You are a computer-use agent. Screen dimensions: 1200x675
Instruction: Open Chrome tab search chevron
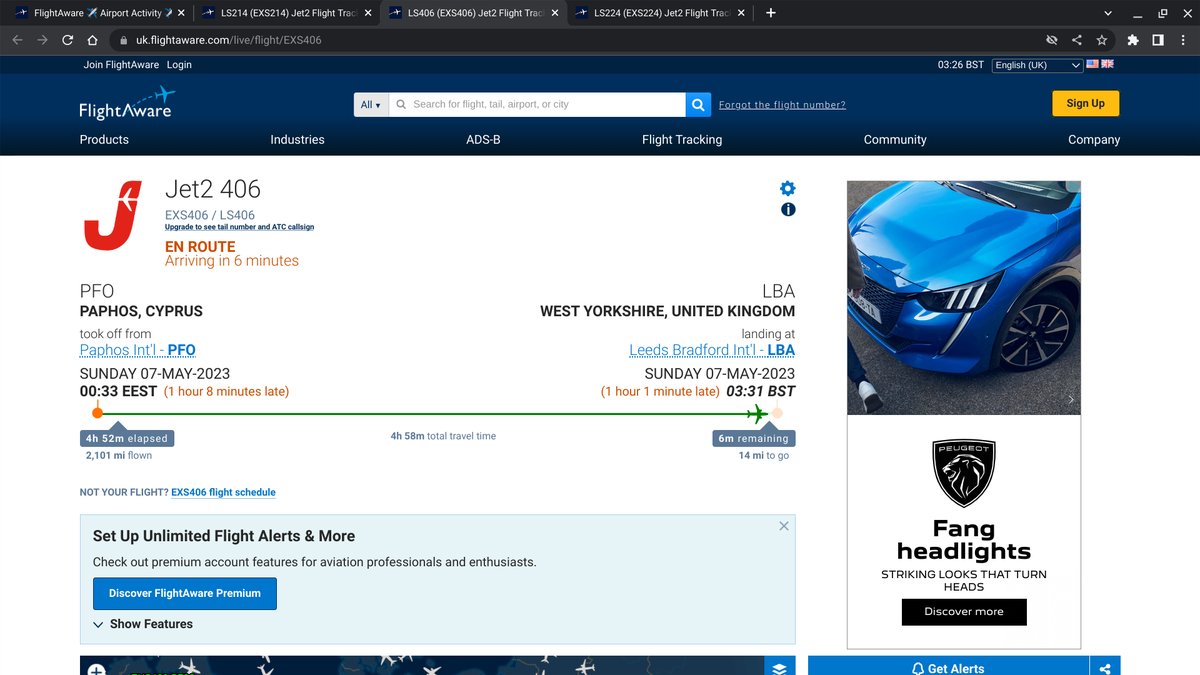(1107, 13)
